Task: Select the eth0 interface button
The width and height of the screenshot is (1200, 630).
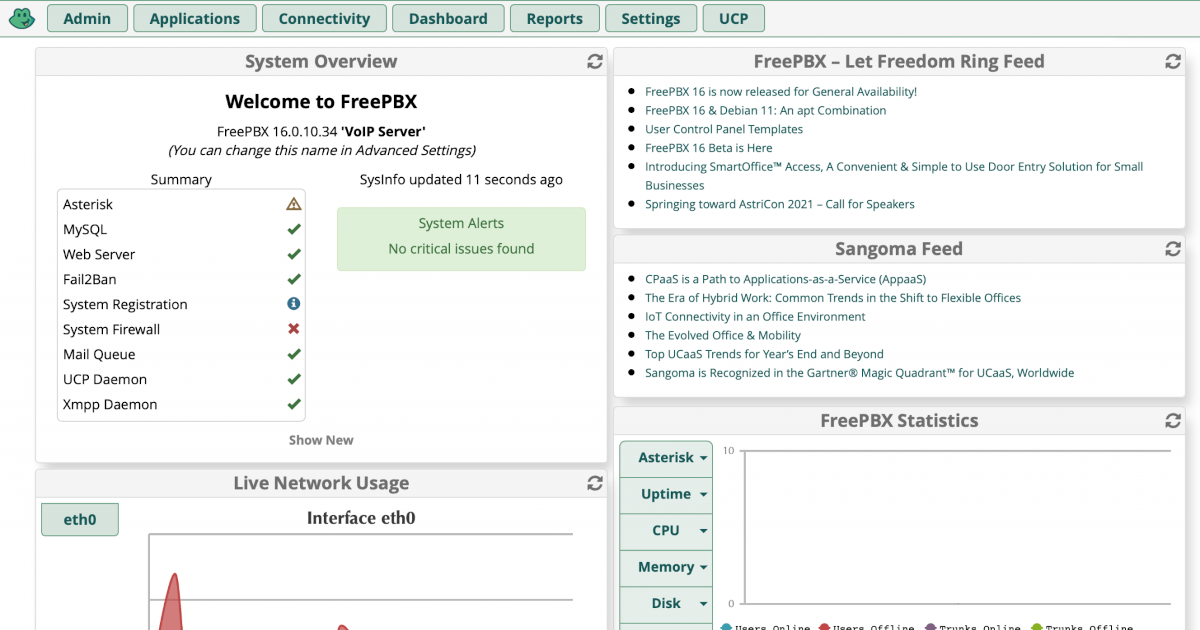Action: coord(80,520)
